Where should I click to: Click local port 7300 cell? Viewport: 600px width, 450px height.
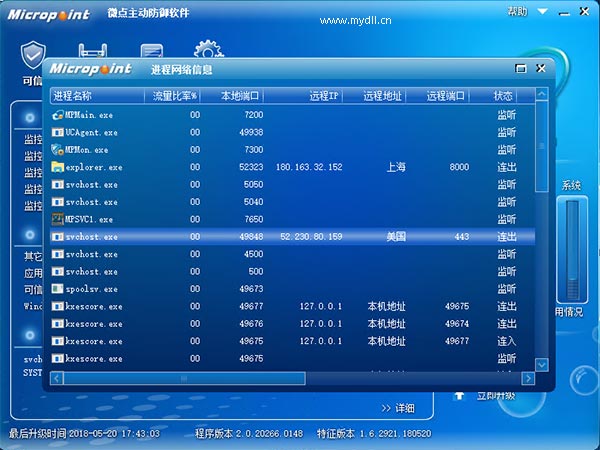254,150
